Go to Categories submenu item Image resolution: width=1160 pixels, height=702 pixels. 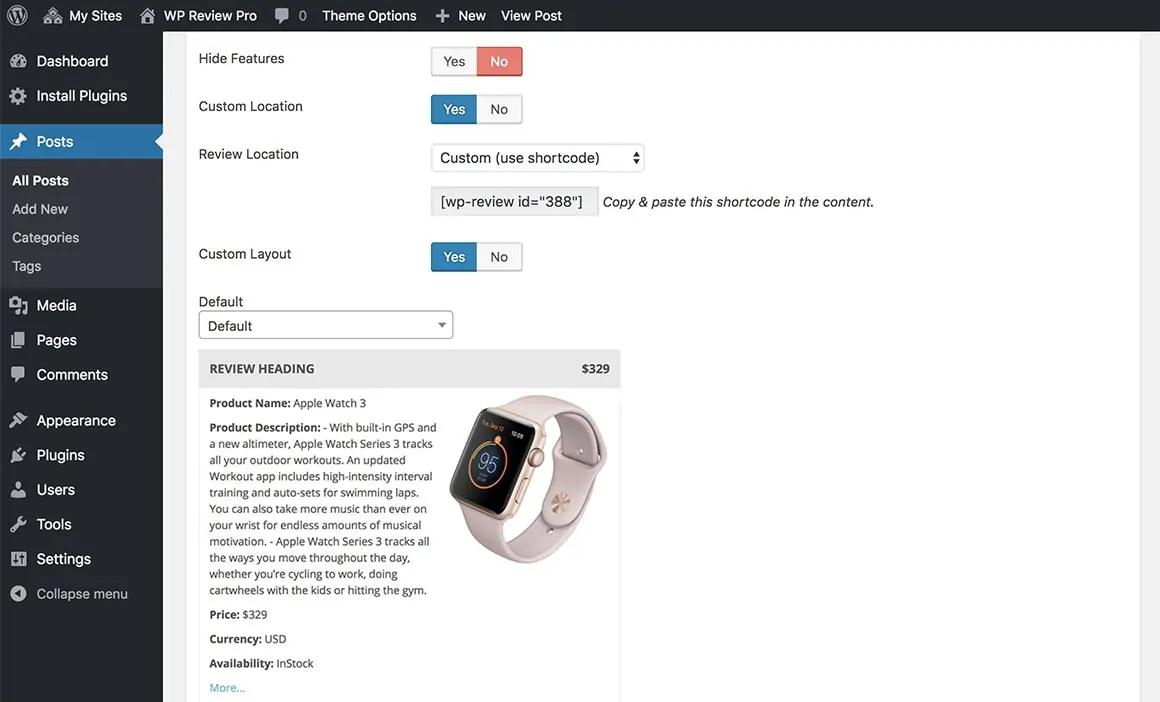click(x=45, y=238)
